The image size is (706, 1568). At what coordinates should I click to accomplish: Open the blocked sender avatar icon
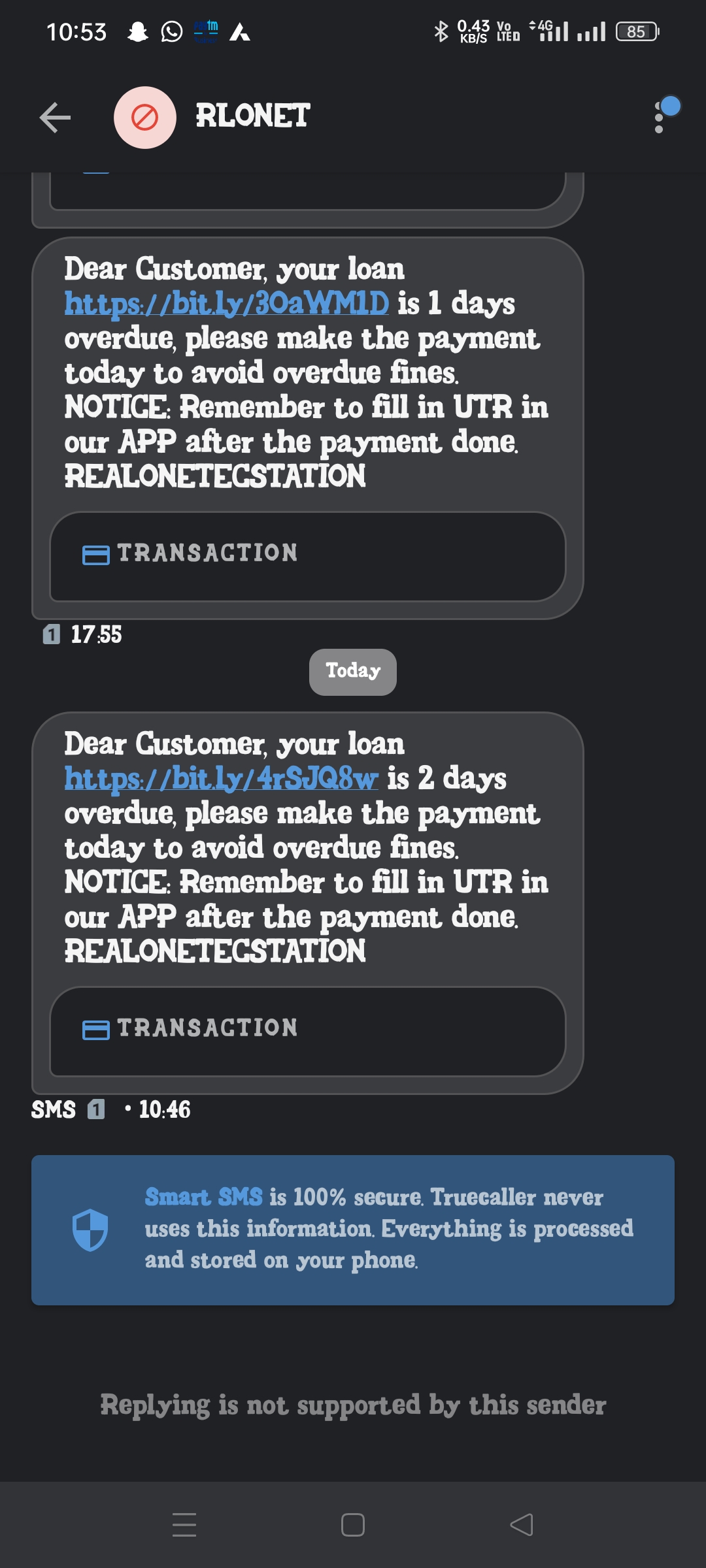[144, 118]
